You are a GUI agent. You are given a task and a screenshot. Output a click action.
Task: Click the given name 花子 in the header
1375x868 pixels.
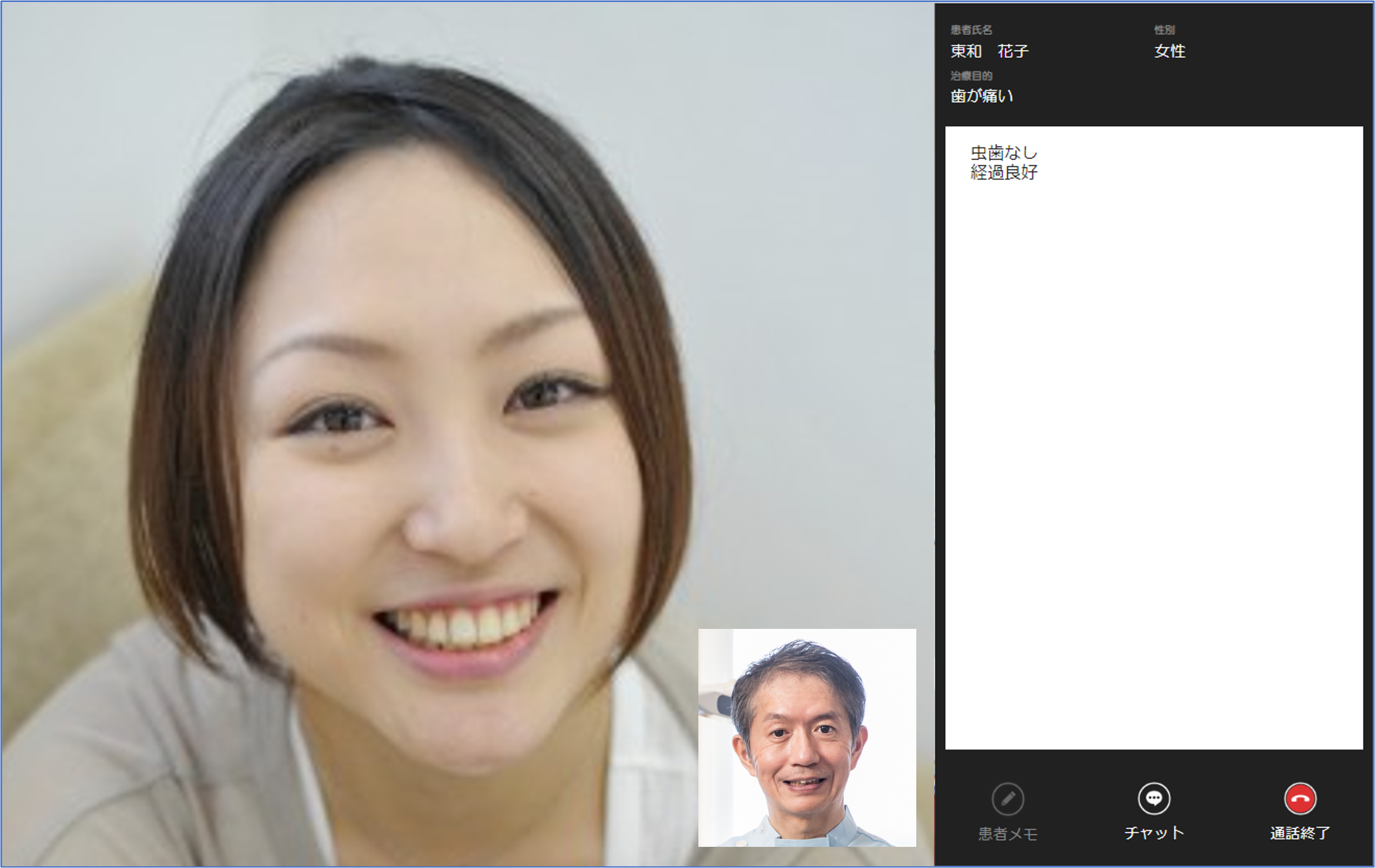coord(1012,51)
